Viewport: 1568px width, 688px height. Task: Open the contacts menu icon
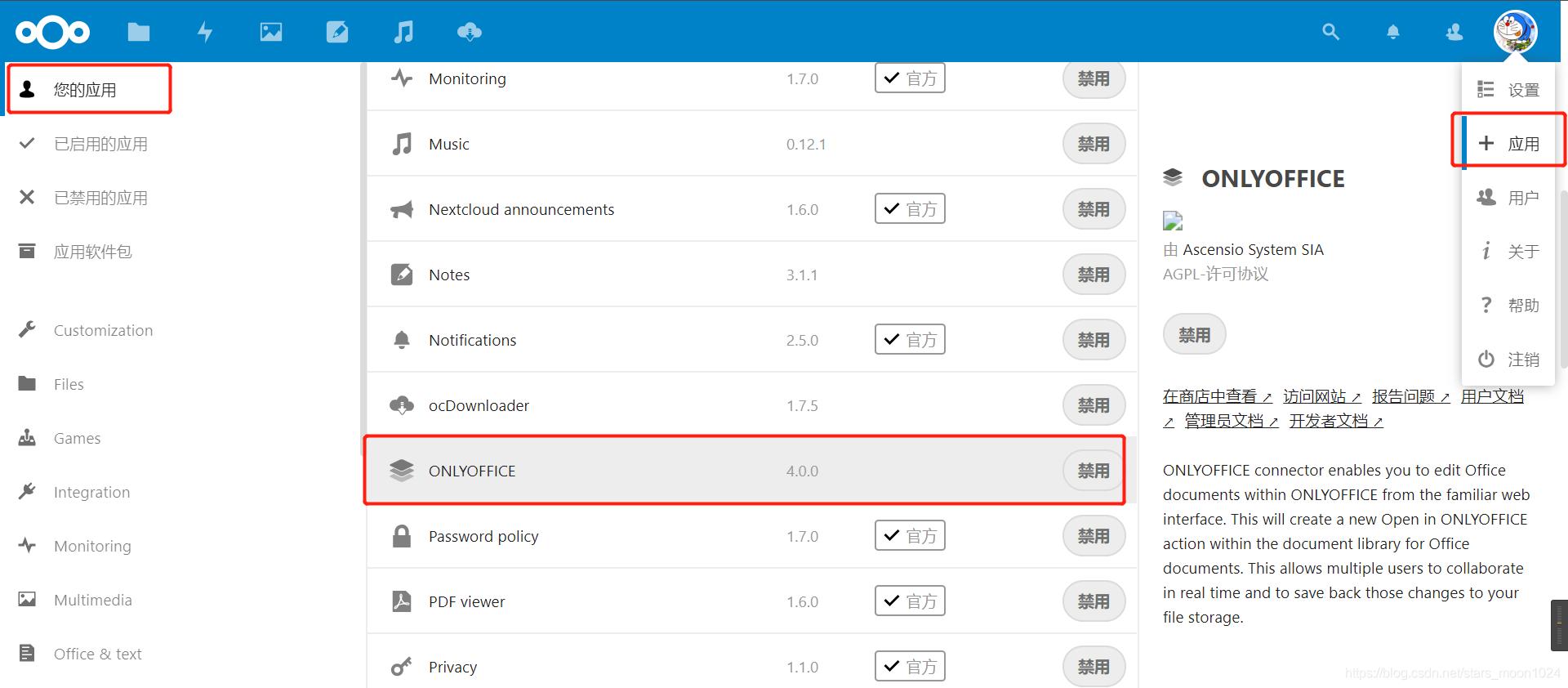pos(1454,32)
